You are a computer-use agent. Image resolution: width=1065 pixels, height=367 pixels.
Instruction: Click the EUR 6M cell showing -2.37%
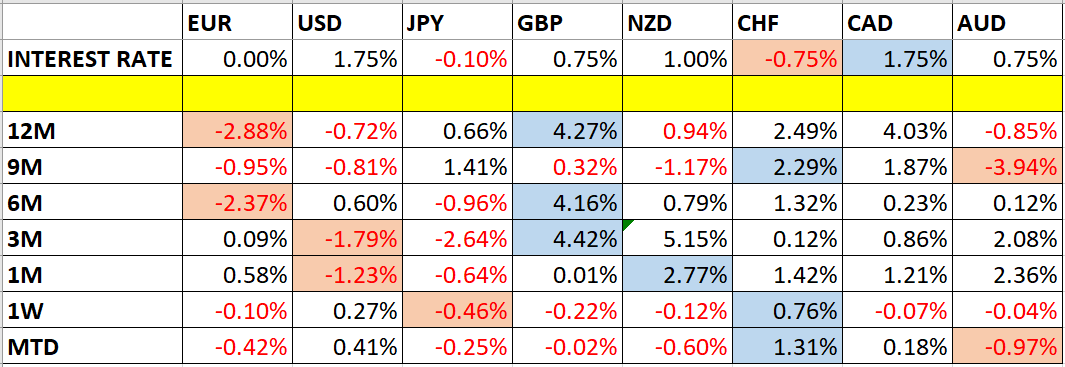coord(238,203)
